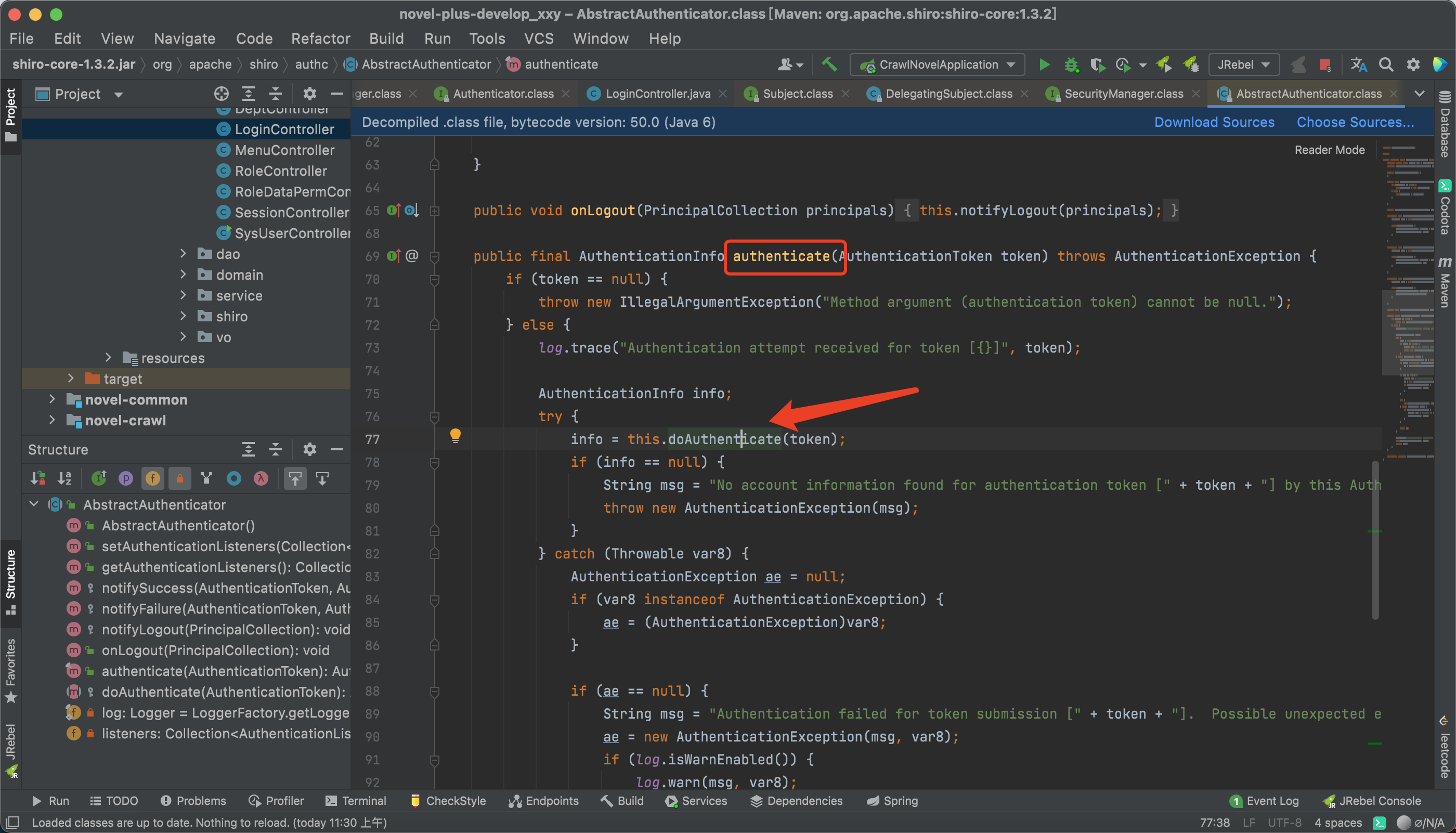Open Terminal tool window

(x=356, y=800)
